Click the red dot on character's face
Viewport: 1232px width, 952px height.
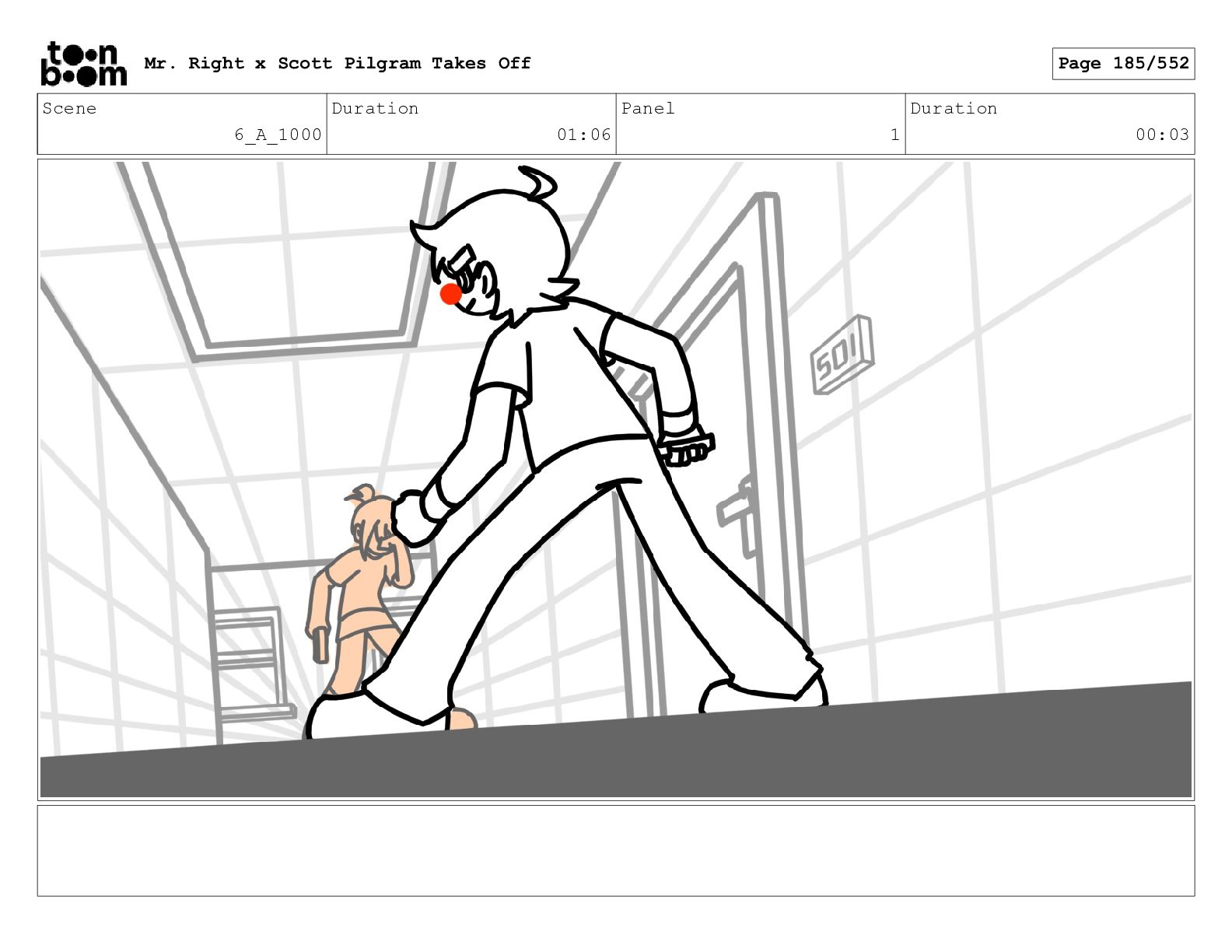point(451,294)
